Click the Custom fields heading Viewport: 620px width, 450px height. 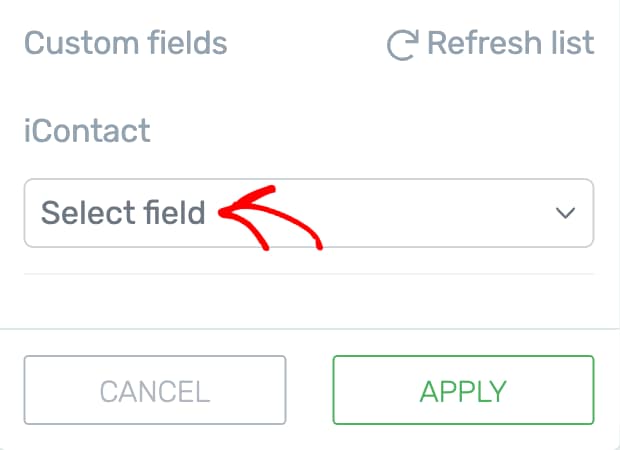pyautogui.click(x=125, y=44)
